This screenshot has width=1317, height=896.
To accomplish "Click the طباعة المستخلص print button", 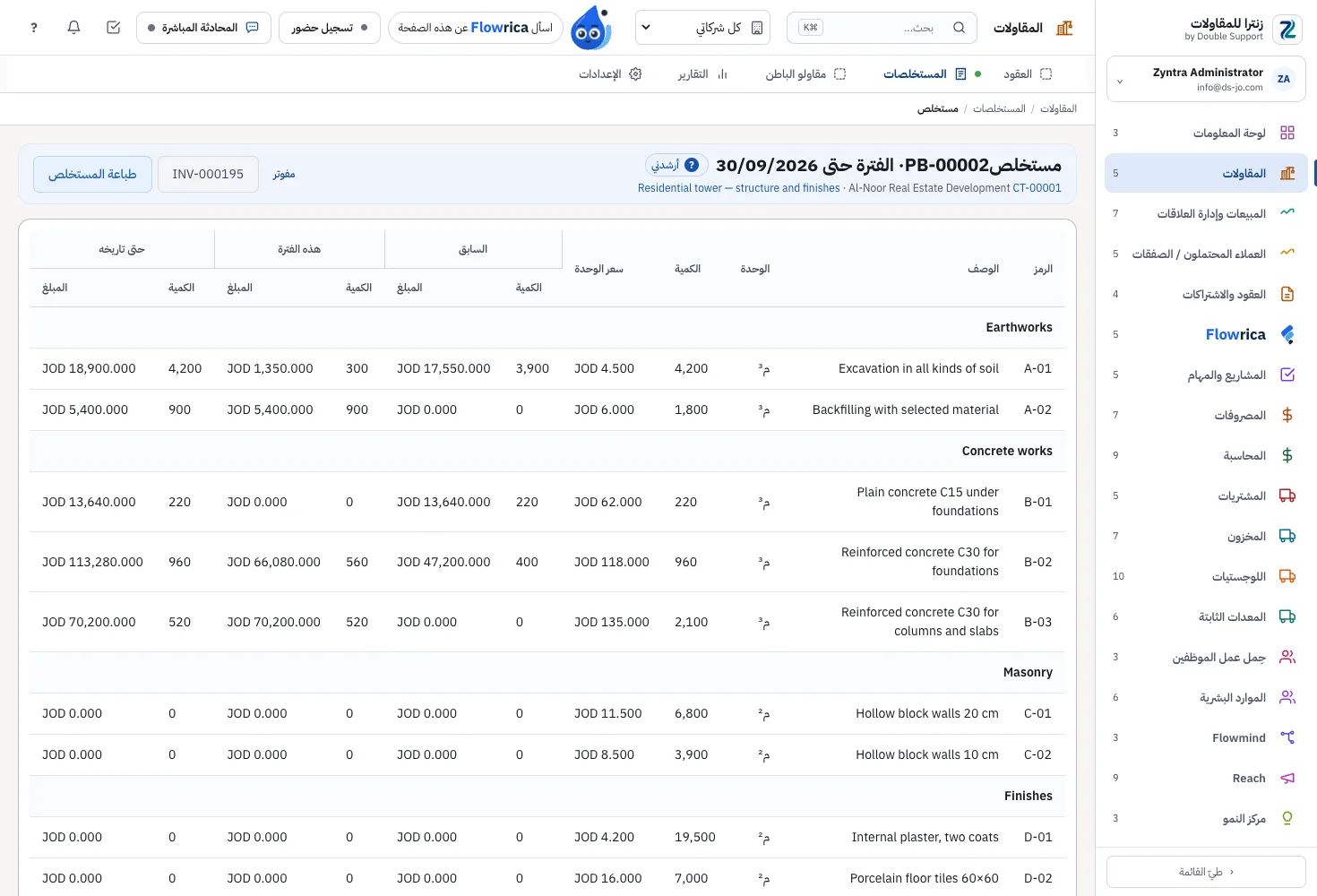I will click(x=93, y=174).
